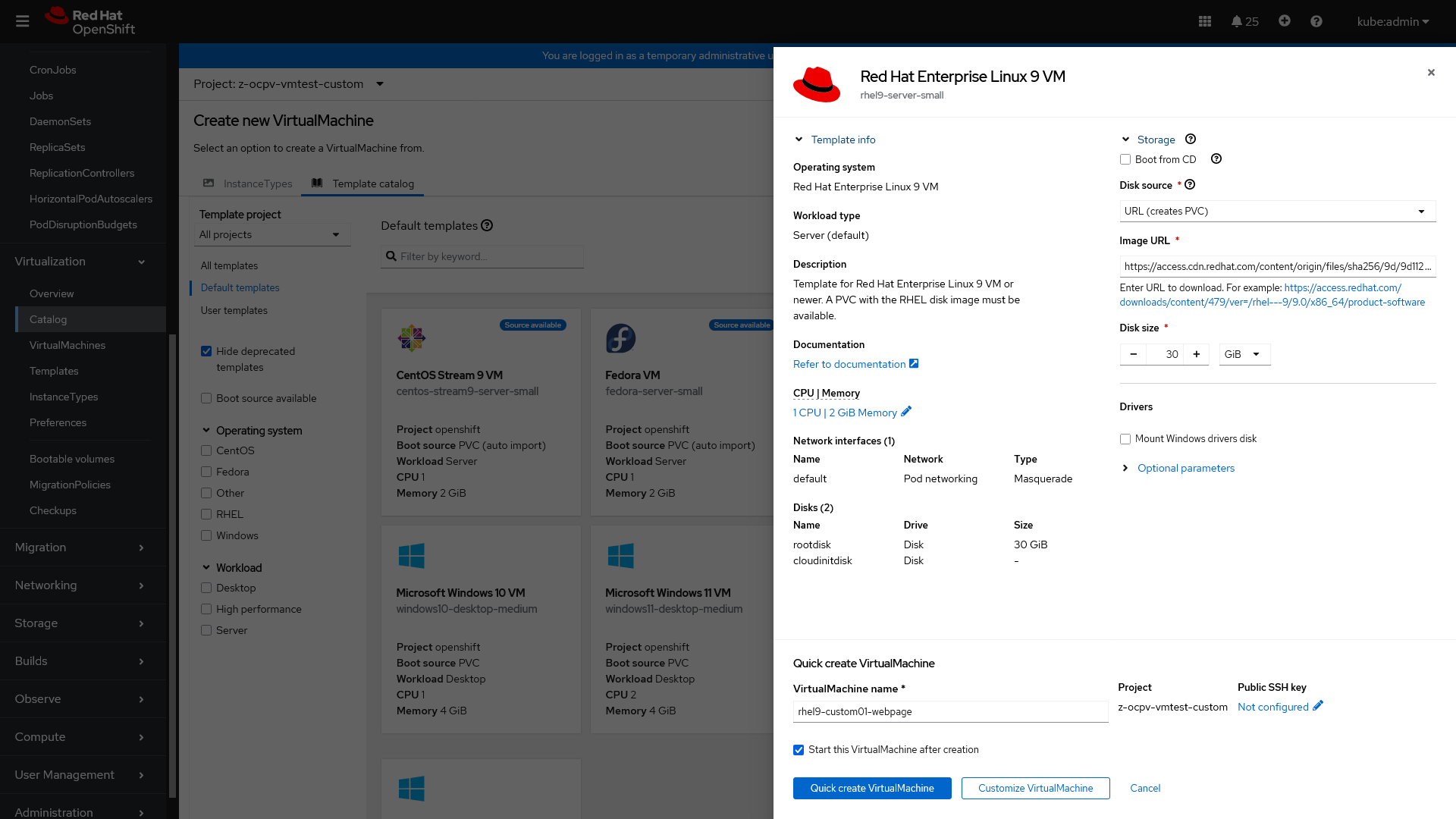
Task: Uncheck Start this VirtualMachine after creation
Action: coord(799,750)
